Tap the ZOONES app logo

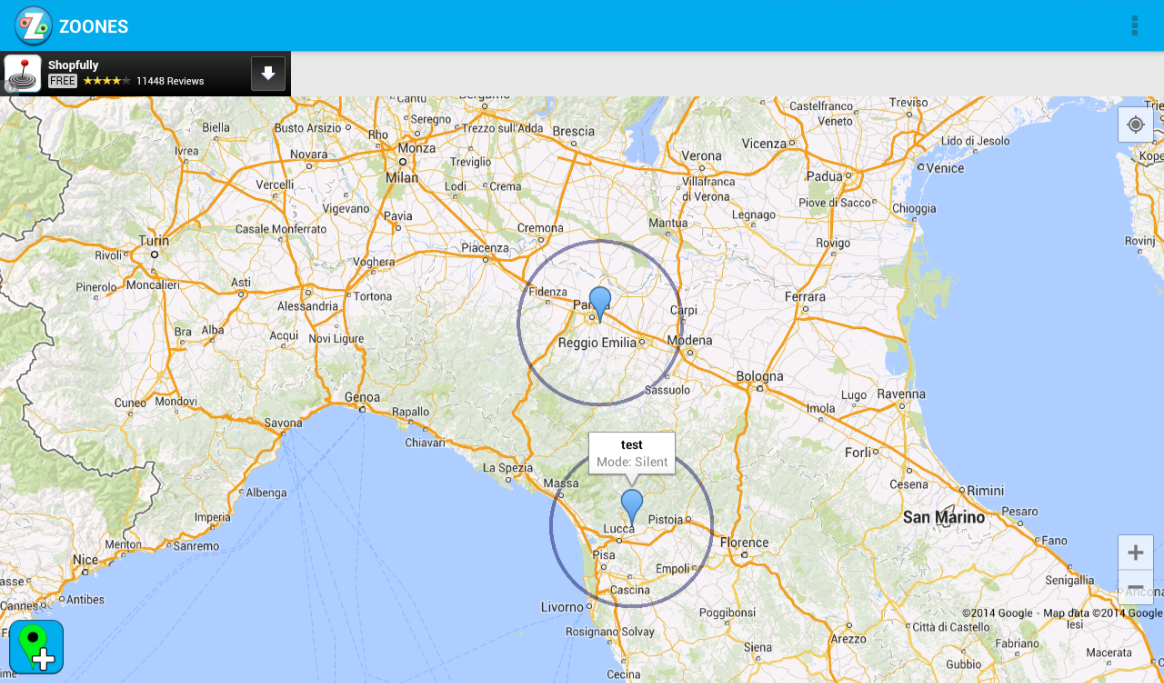click(33, 26)
